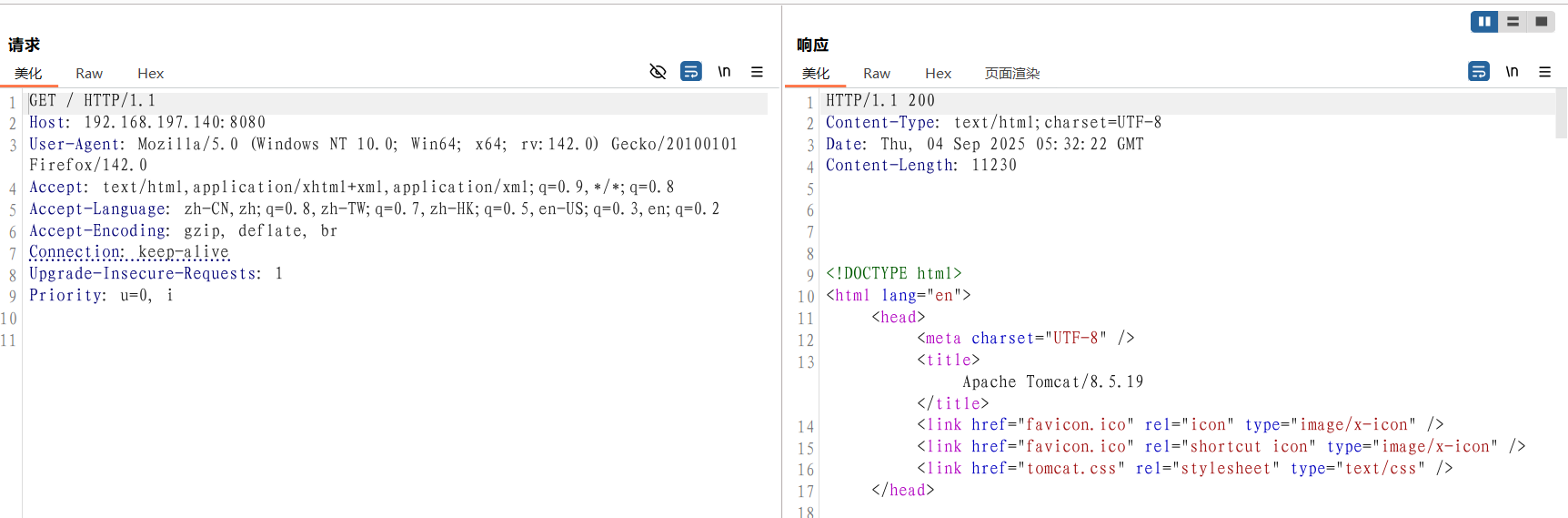1568x518 pixels.
Task: Click the 响应 panel heading
Action: [812, 45]
